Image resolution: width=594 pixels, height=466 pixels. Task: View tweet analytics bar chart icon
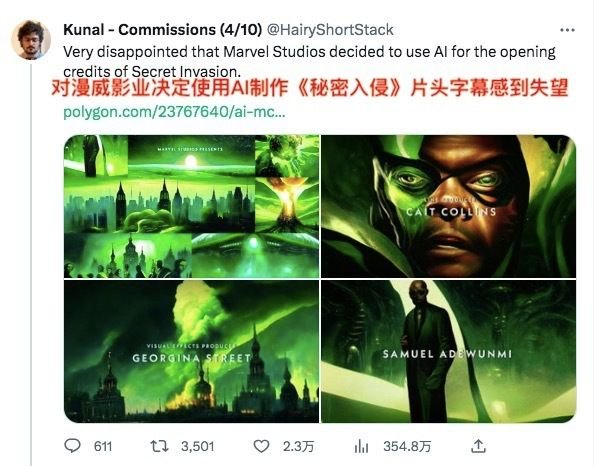point(361,446)
